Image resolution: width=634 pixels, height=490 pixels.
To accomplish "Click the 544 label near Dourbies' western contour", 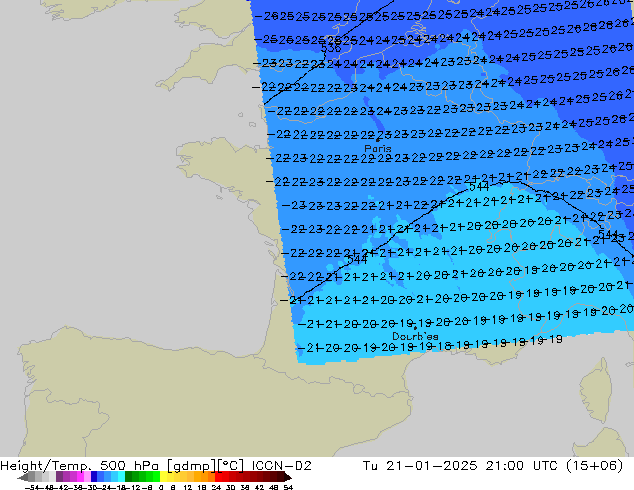I will (357, 259).
